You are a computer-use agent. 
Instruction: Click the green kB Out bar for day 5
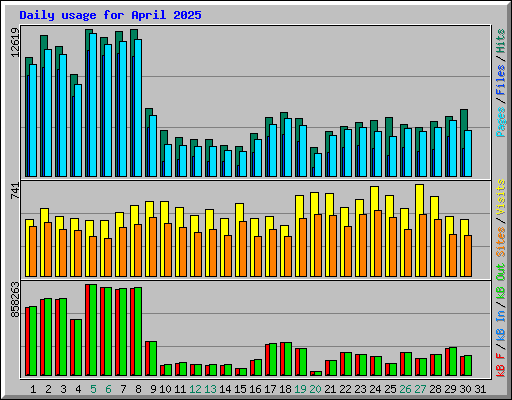[93, 330]
